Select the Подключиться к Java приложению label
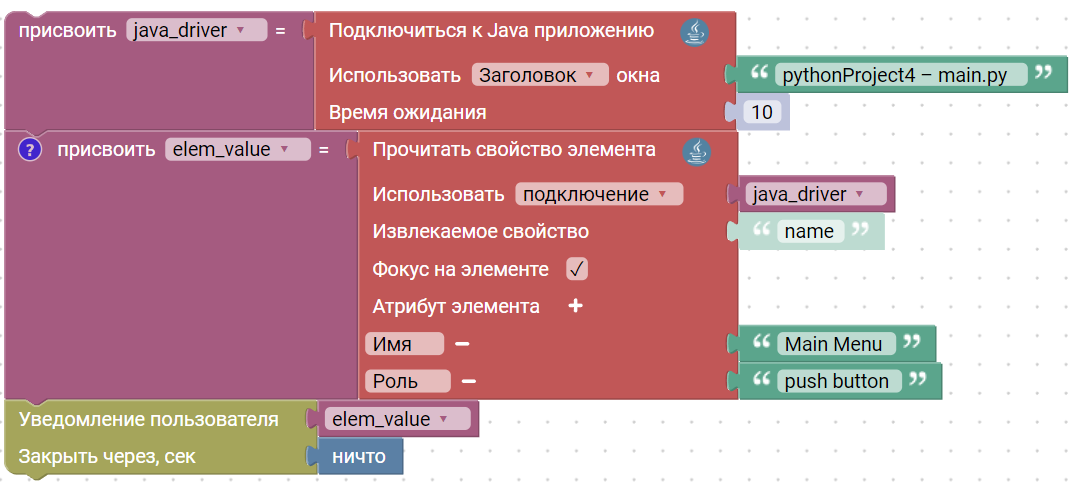The height and width of the screenshot is (499, 1075). (x=492, y=30)
